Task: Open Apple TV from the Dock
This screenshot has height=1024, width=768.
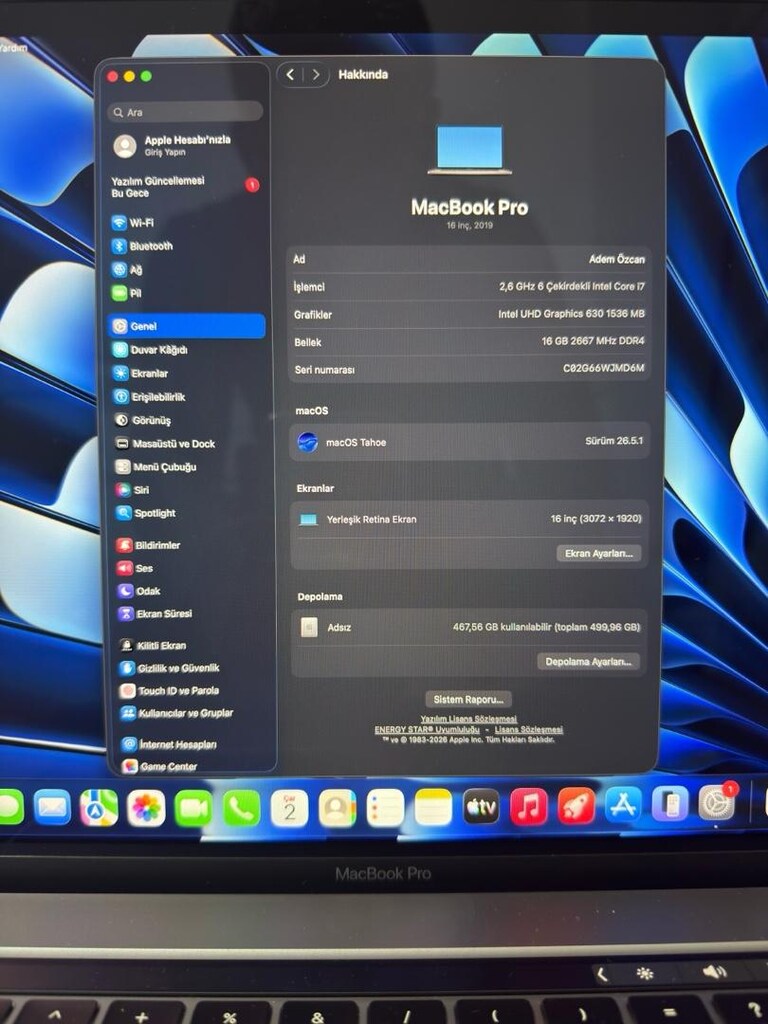Action: pos(481,807)
